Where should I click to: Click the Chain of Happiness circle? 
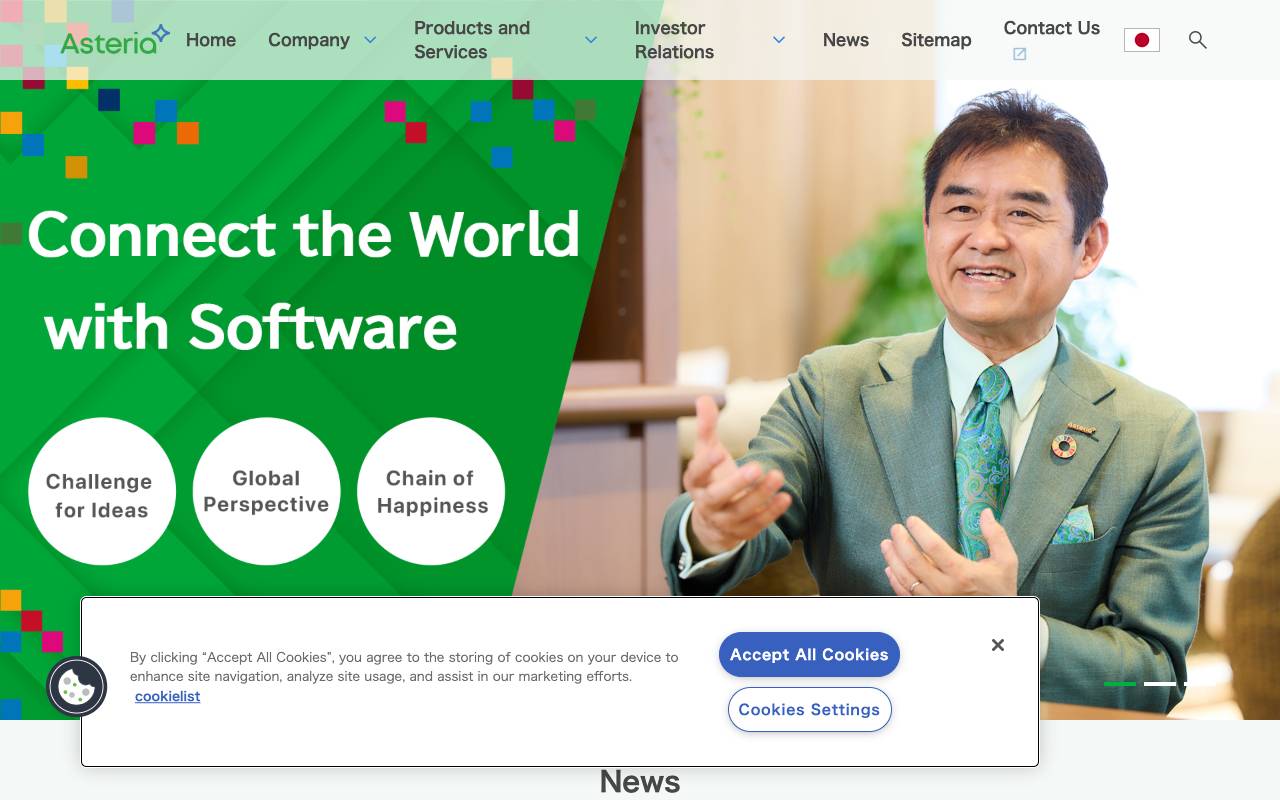click(431, 492)
